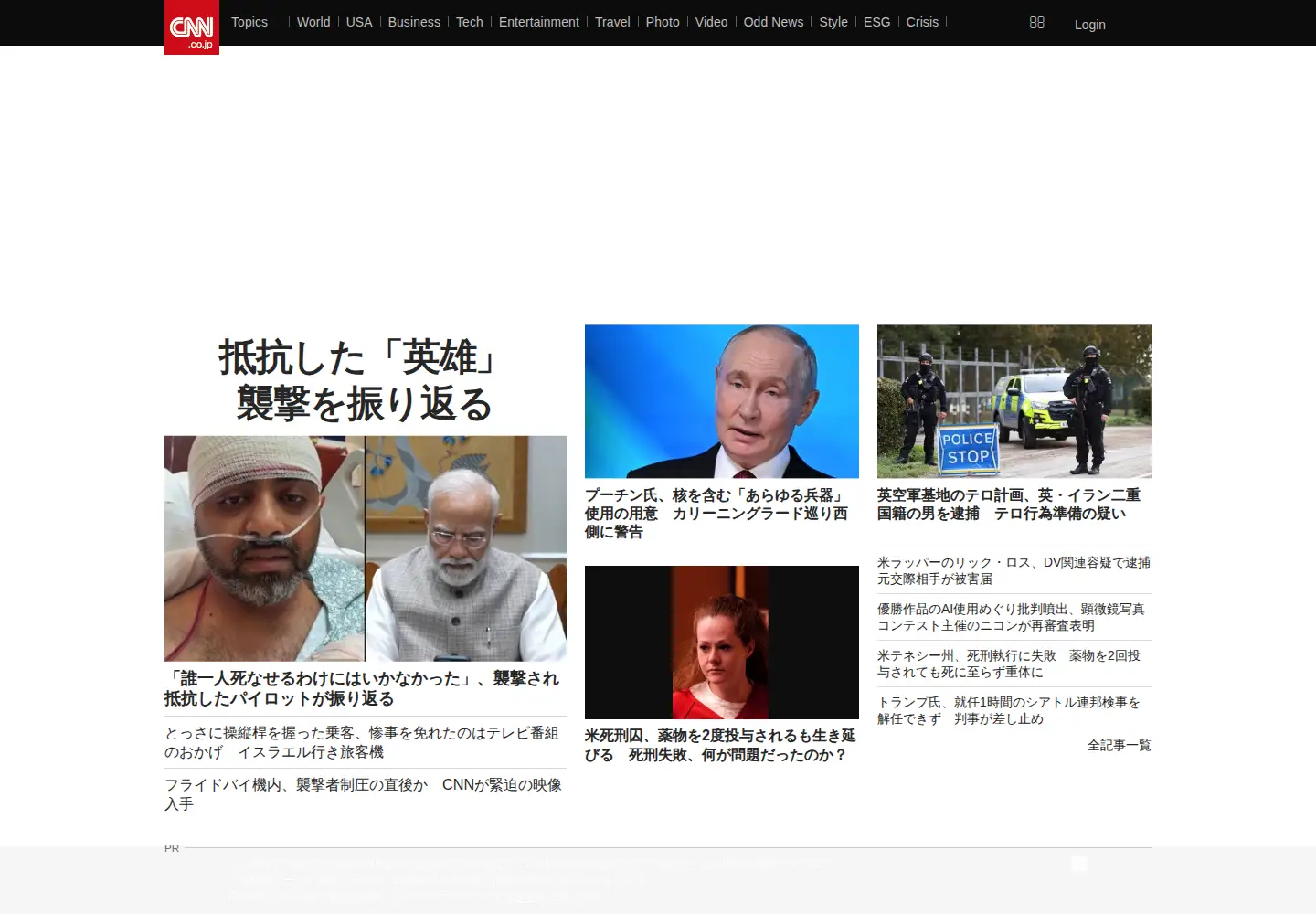
Task: Open headline 米死刑囚、薬物を2度投与されるも生き延びる
Action: (720, 746)
